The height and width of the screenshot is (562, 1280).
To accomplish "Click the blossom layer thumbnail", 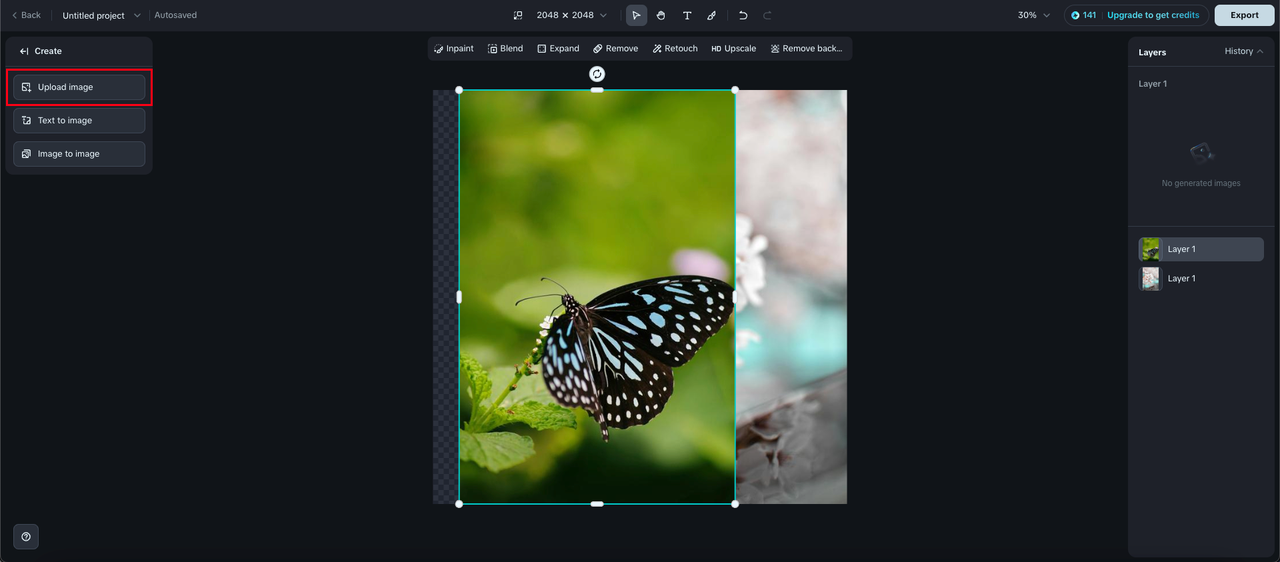I will [1151, 278].
